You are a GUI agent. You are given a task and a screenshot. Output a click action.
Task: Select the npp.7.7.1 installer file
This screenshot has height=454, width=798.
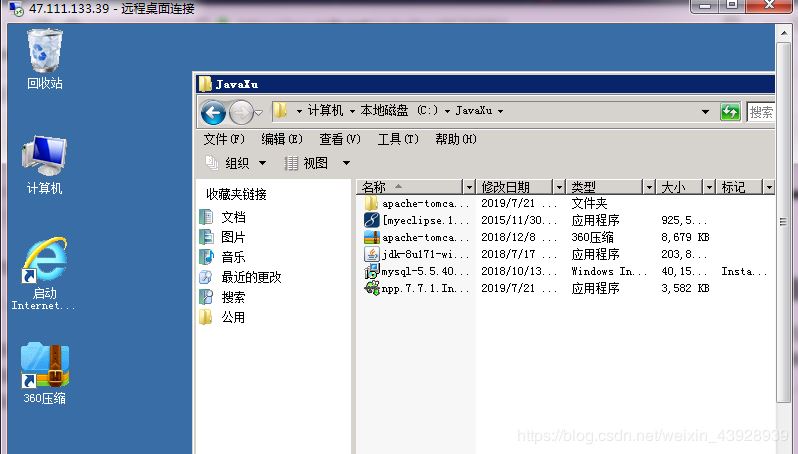point(424,288)
